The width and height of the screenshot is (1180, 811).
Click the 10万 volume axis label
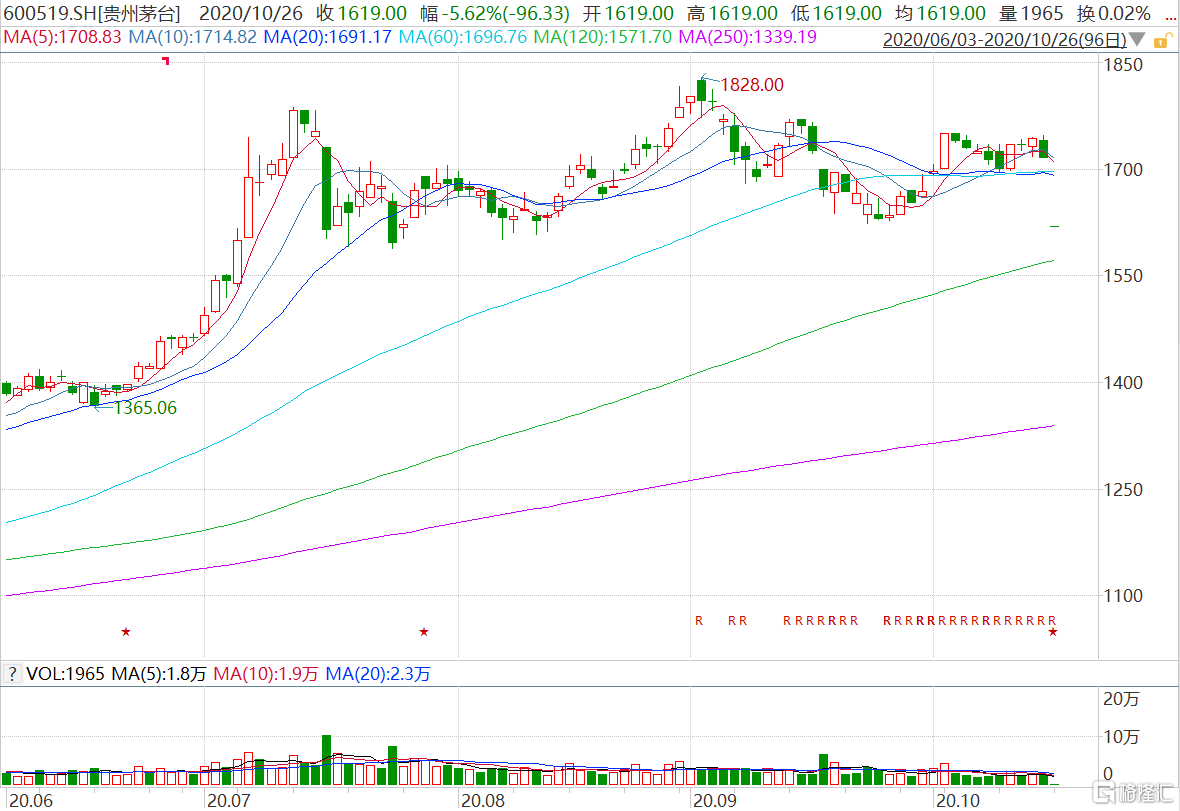click(x=1121, y=737)
